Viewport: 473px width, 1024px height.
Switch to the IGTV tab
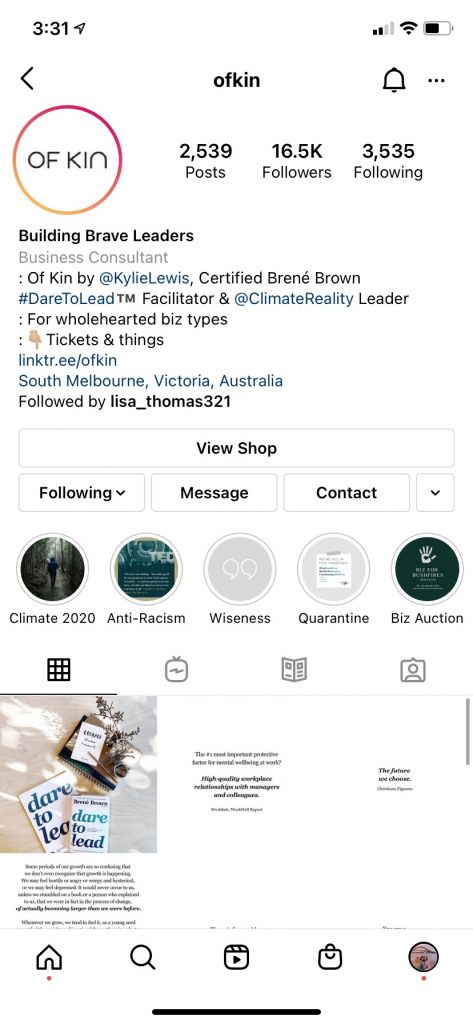tap(176, 670)
